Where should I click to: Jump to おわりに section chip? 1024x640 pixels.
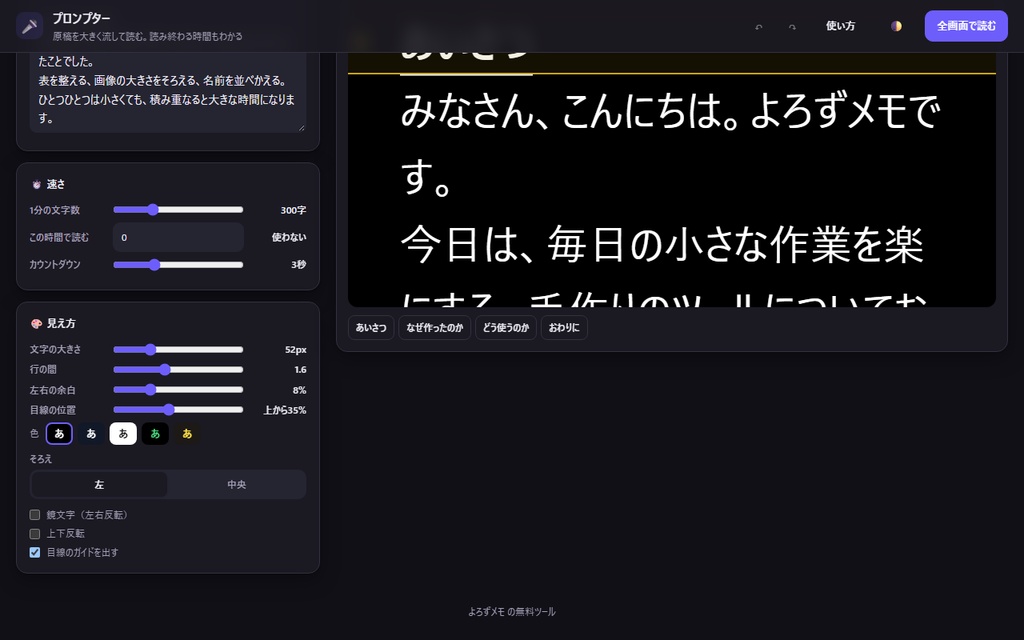click(564, 328)
